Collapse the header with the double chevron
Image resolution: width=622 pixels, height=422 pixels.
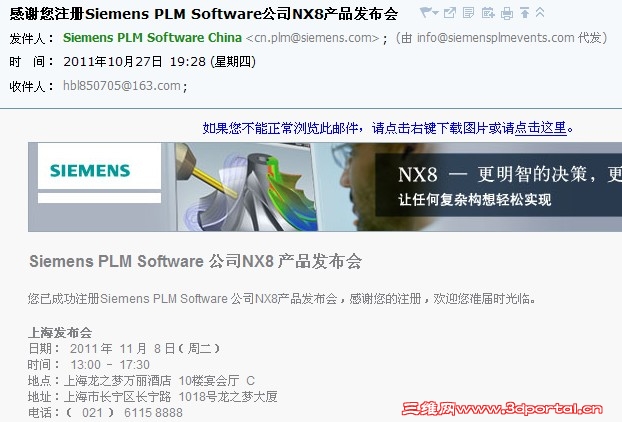(540, 13)
